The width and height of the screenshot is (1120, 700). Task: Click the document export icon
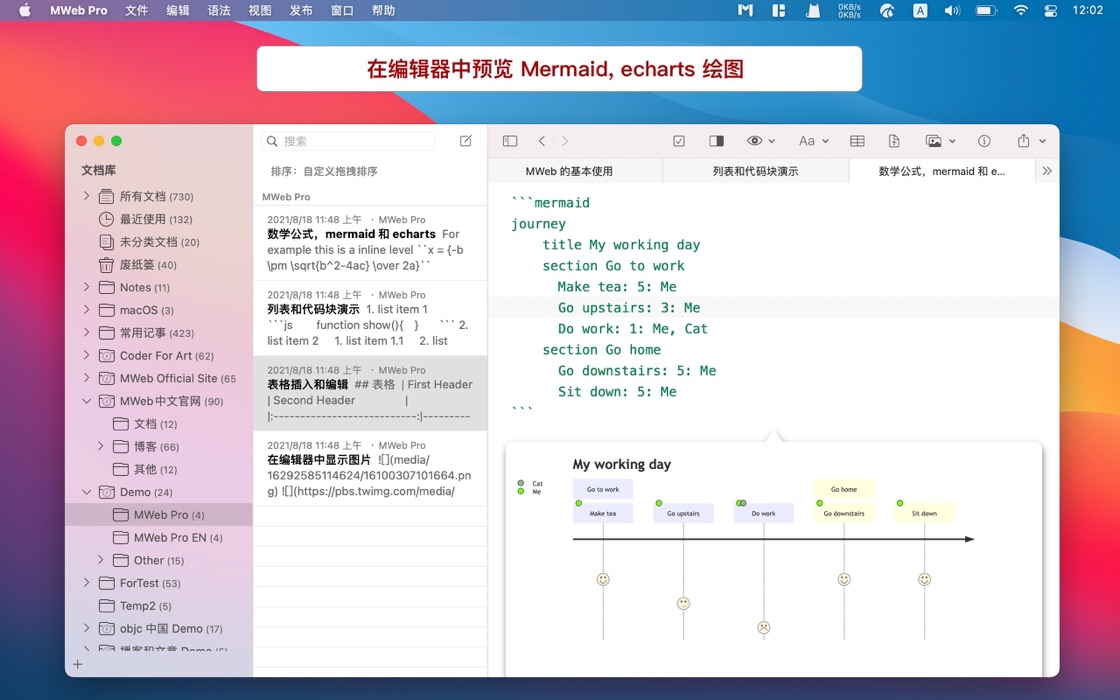point(894,141)
